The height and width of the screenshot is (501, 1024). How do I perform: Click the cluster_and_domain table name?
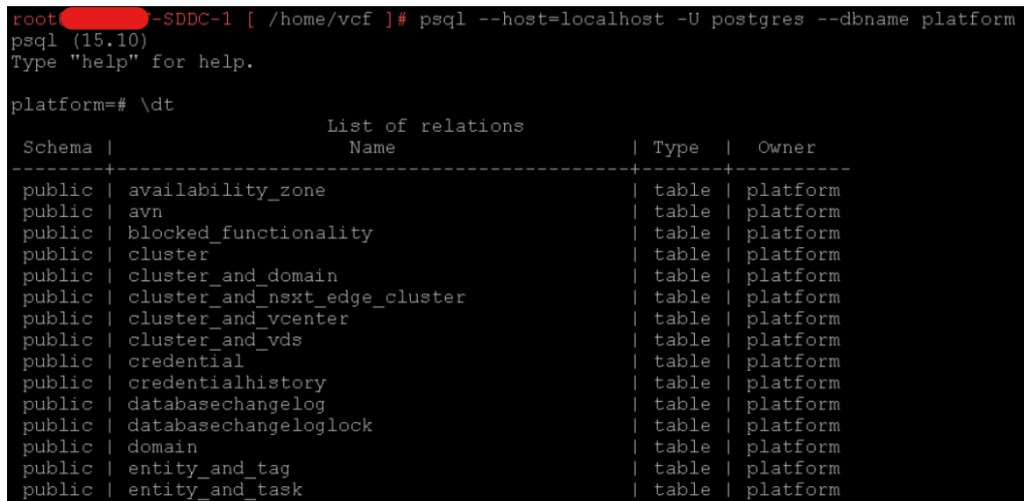[232, 276]
